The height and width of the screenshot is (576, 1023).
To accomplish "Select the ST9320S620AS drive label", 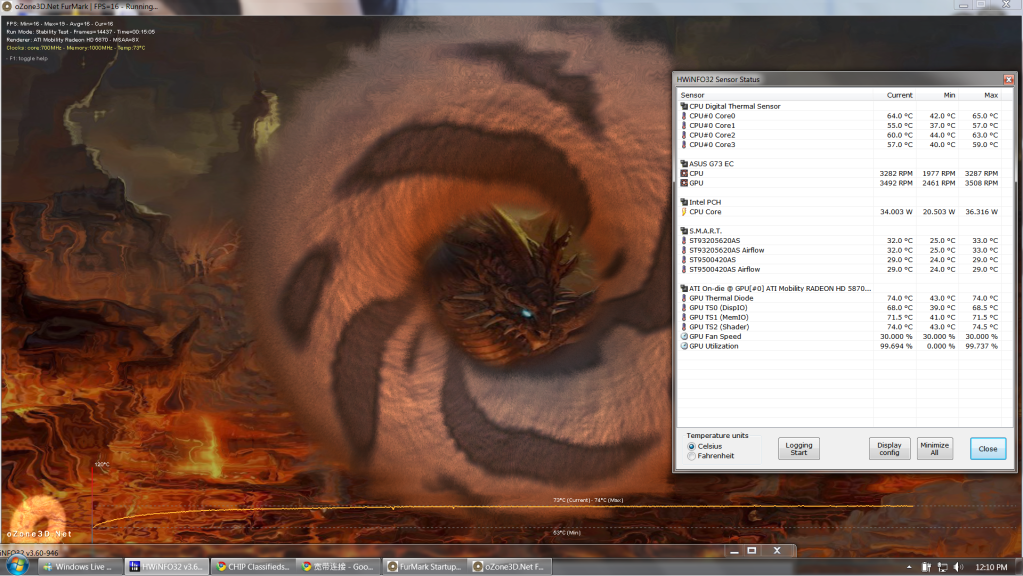I will point(714,241).
